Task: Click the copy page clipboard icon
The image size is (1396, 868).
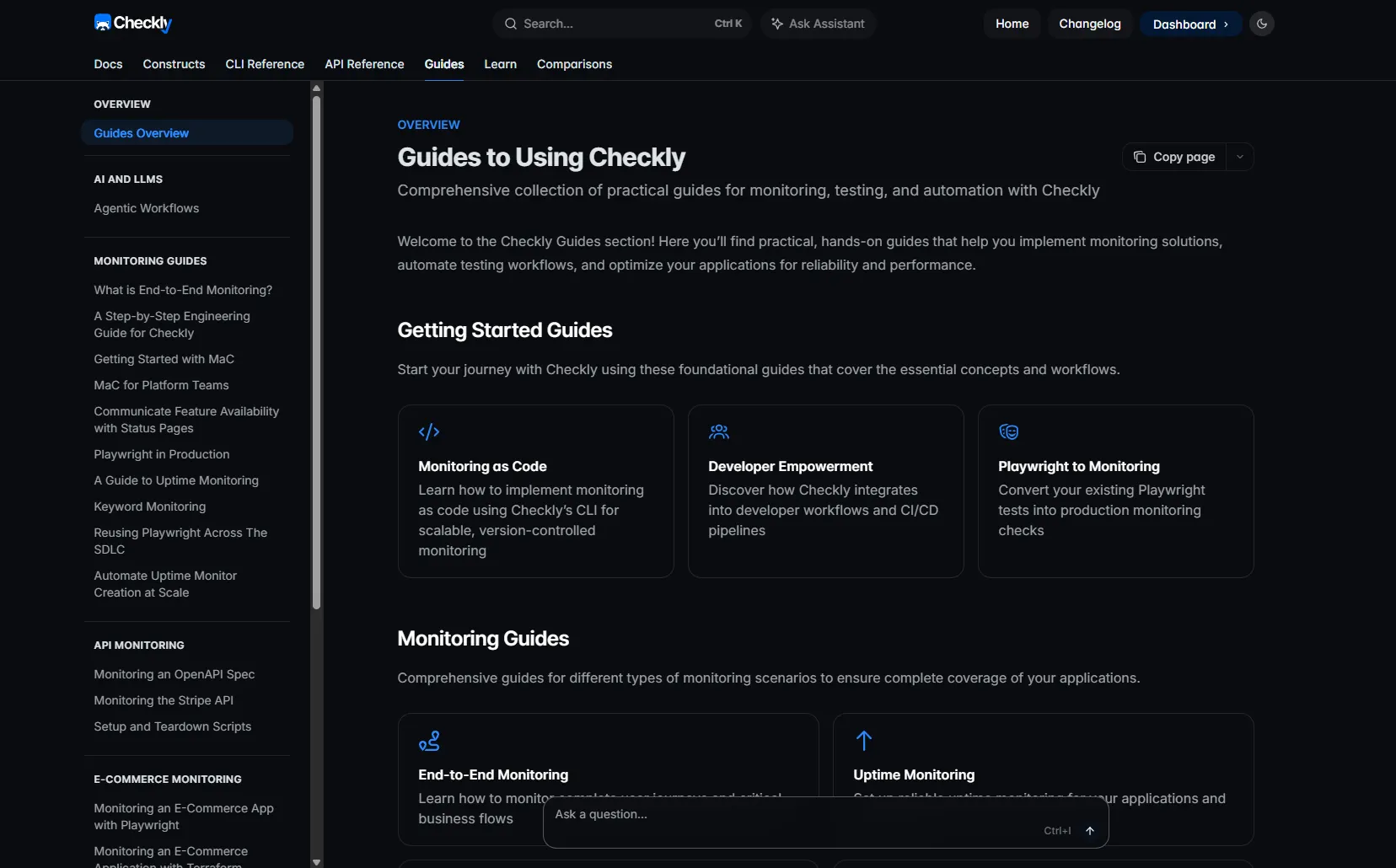Action: click(1140, 157)
